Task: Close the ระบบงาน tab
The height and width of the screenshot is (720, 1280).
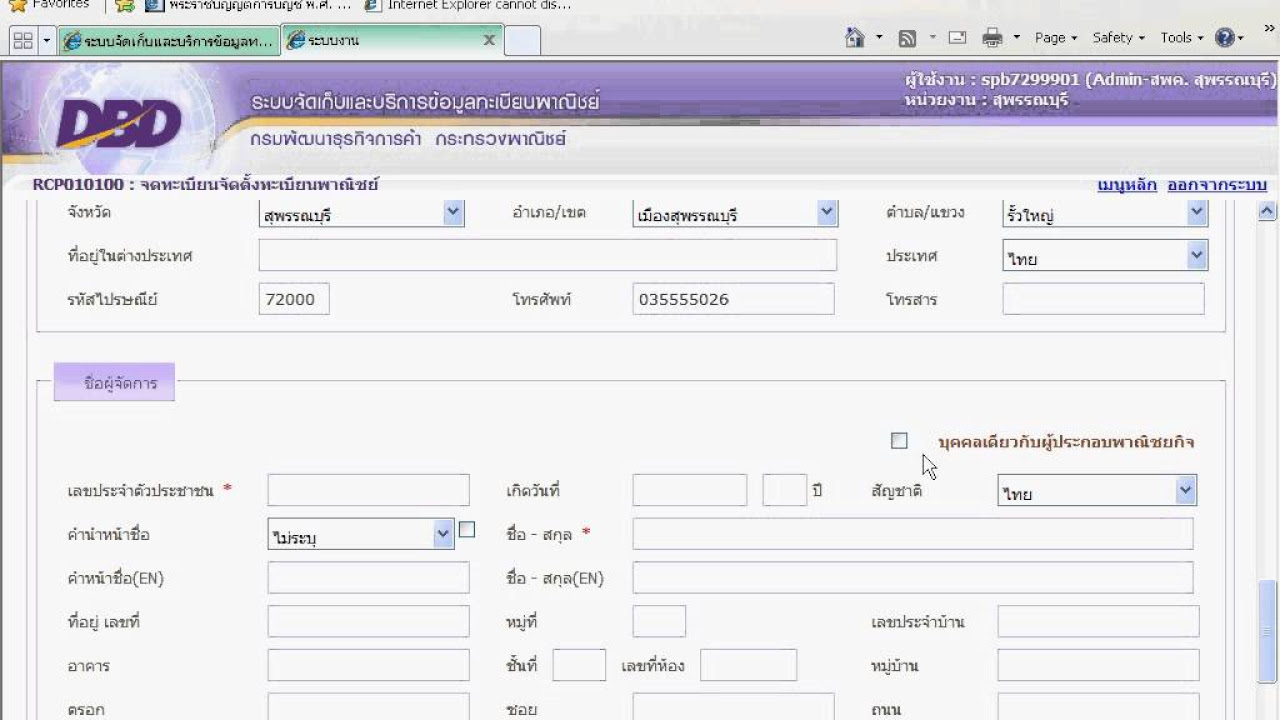Action: [489, 40]
